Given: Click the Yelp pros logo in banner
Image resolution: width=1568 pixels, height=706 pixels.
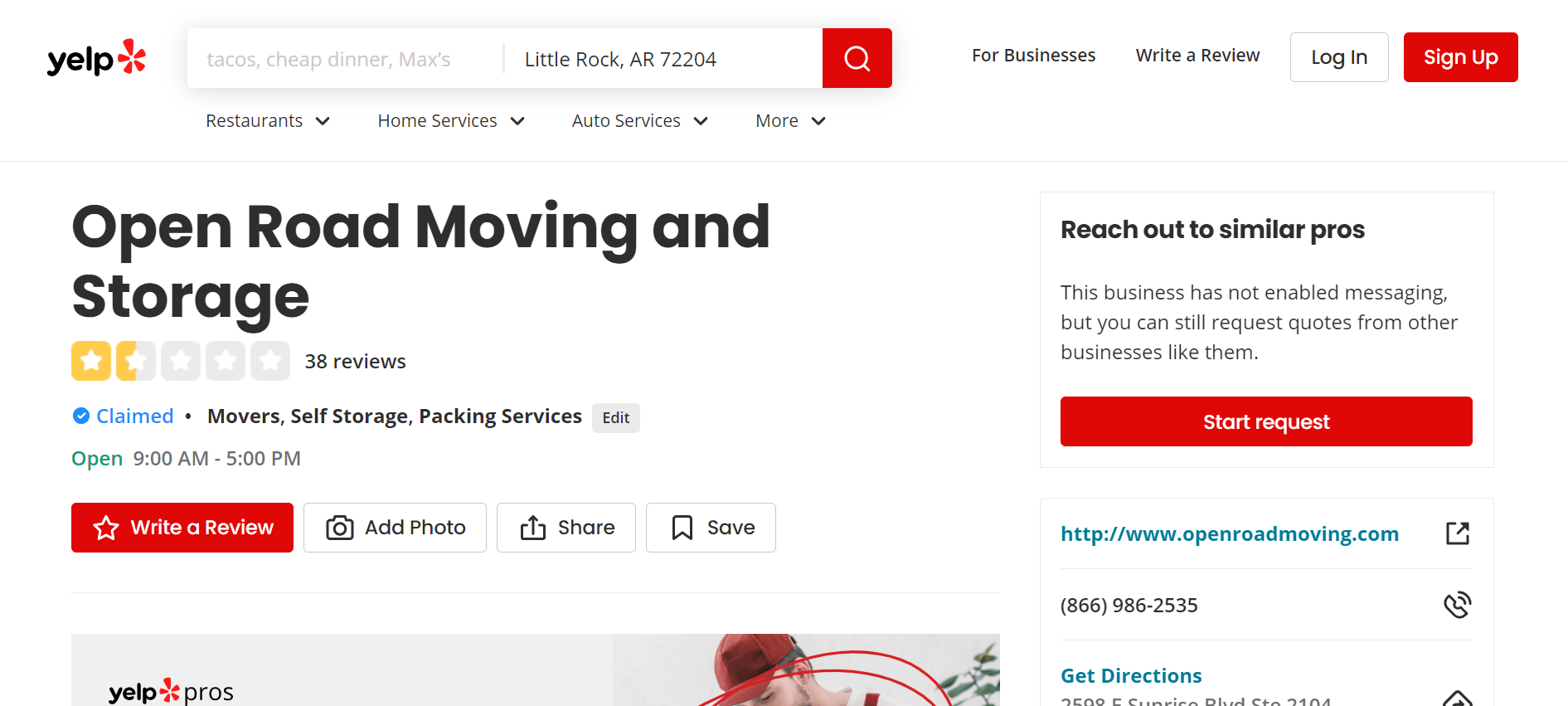Looking at the screenshot, I should tap(171, 691).
